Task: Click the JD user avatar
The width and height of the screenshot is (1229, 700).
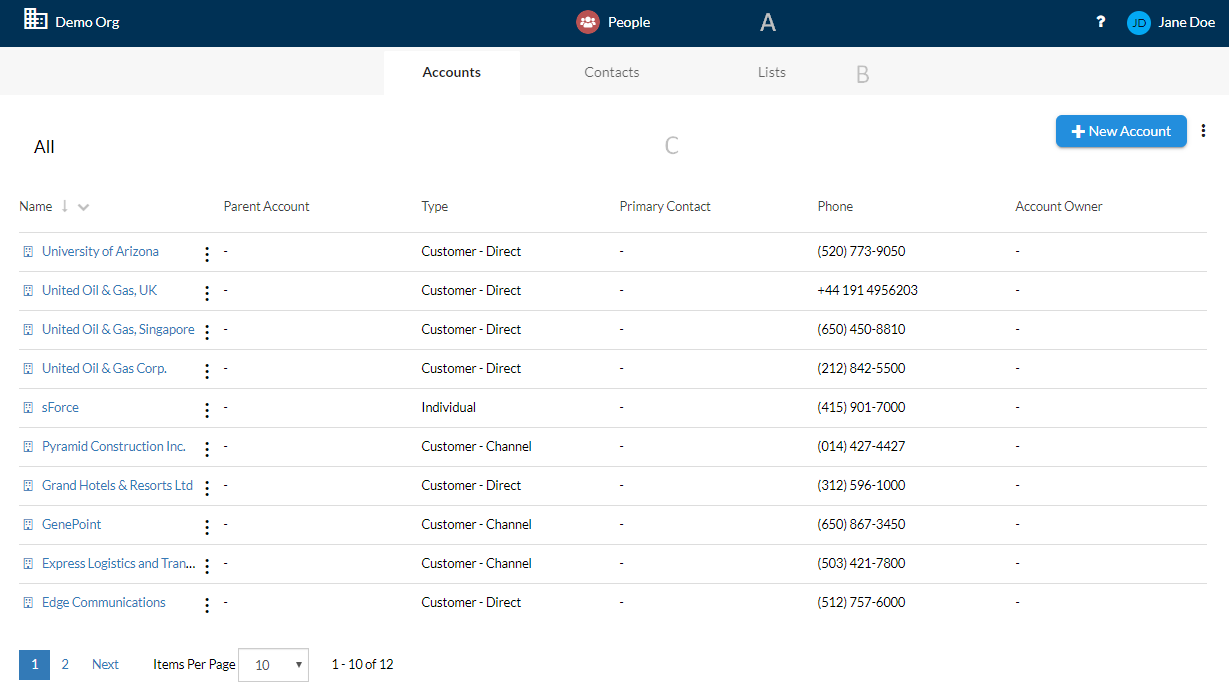Action: pos(1139,23)
